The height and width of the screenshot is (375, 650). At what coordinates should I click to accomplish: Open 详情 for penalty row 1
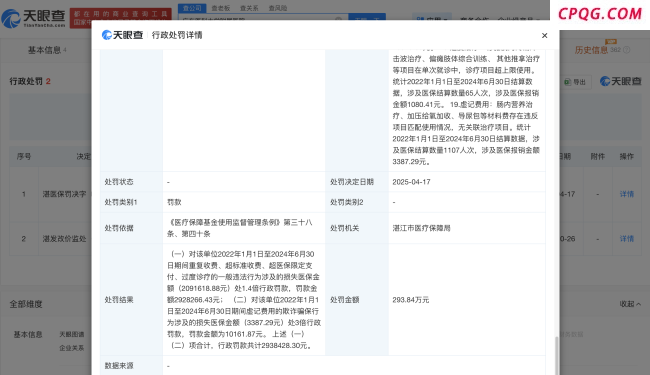click(x=626, y=194)
